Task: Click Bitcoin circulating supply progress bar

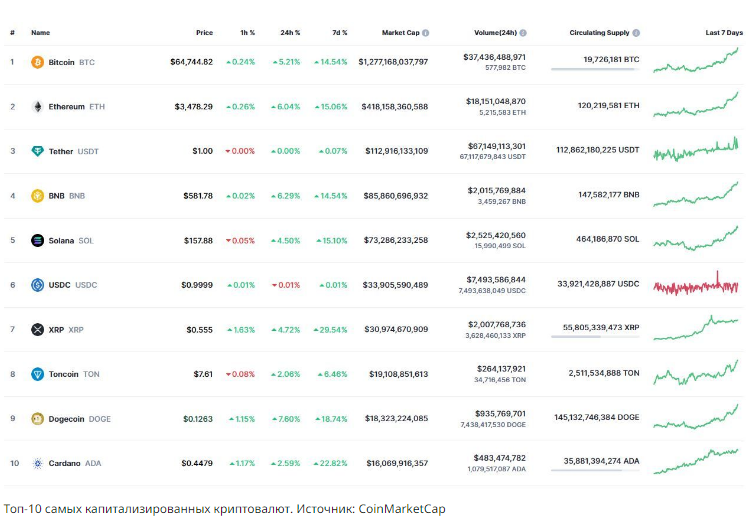Action: pos(595,69)
